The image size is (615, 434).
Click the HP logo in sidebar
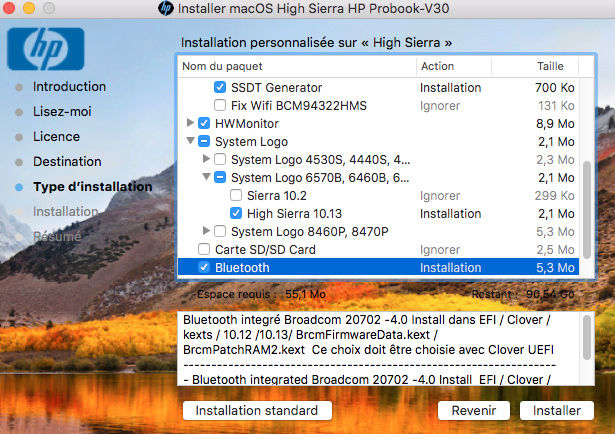point(45,49)
